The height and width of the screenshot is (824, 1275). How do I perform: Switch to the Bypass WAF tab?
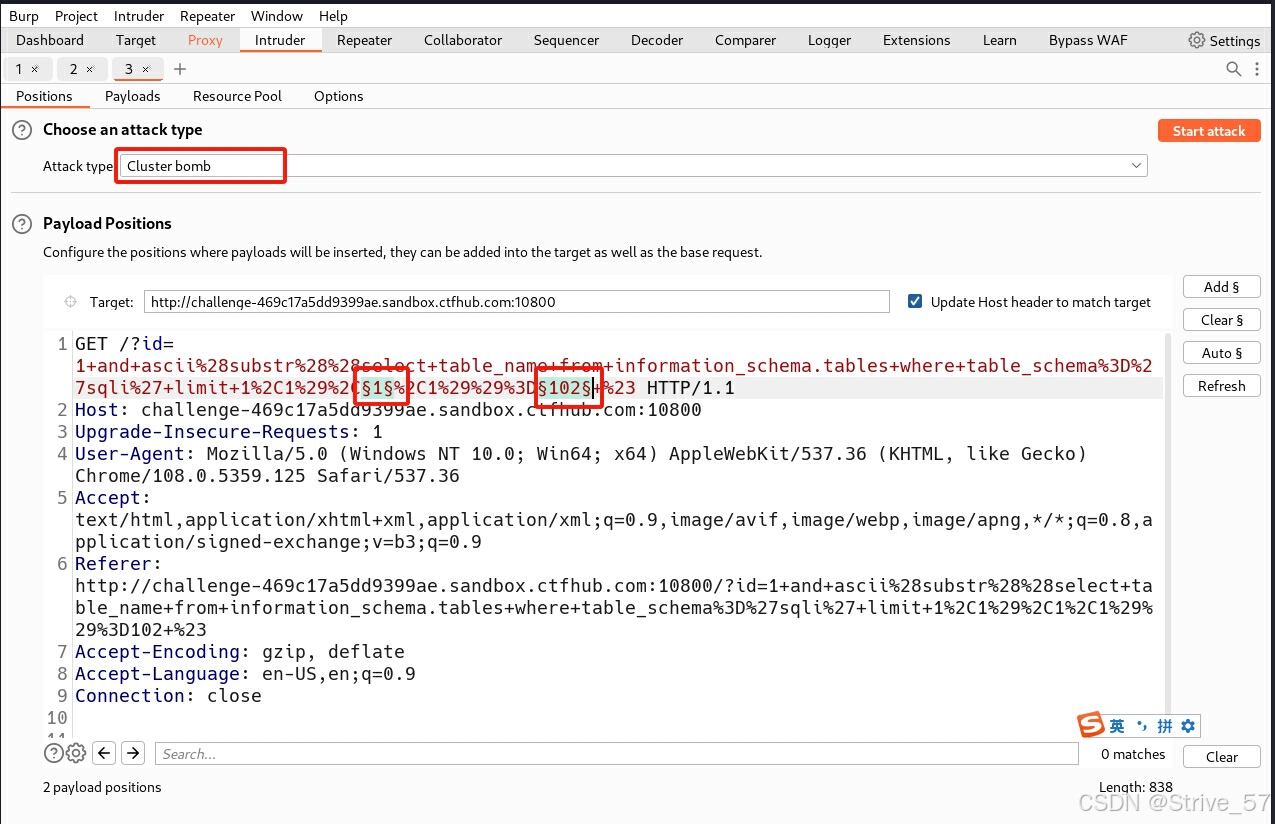1088,40
